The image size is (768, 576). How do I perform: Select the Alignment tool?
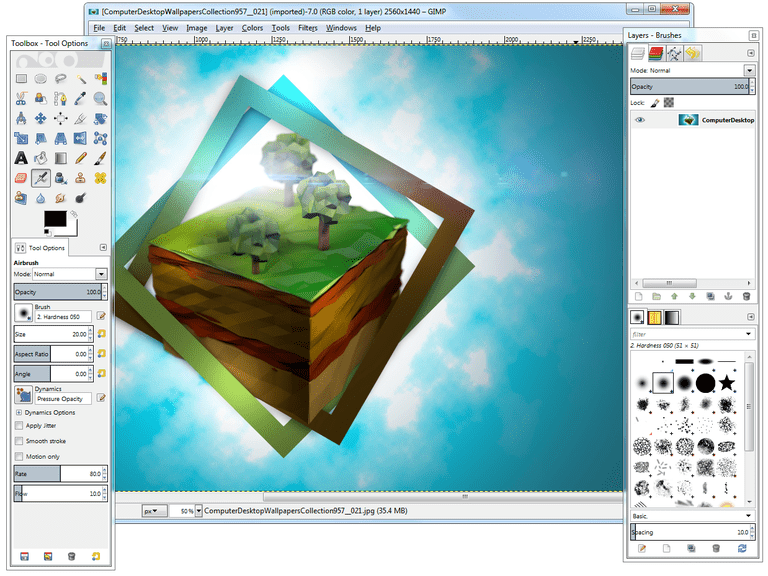tap(61, 119)
